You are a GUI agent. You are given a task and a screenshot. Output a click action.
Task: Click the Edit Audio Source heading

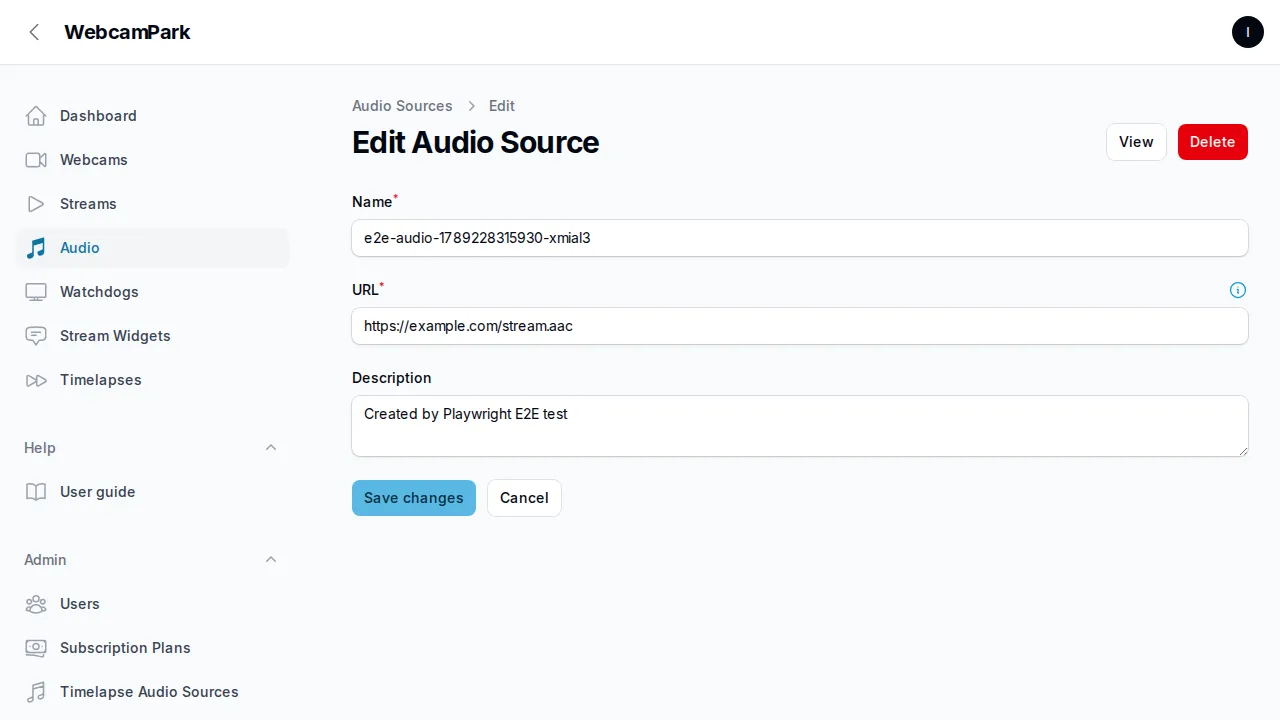(x=476, y=142)
